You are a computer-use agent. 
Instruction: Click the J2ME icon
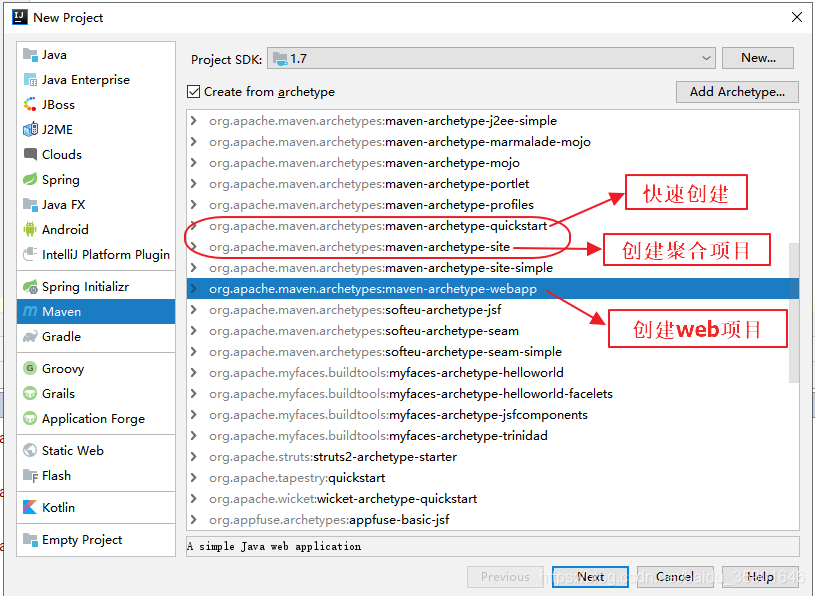30,129
